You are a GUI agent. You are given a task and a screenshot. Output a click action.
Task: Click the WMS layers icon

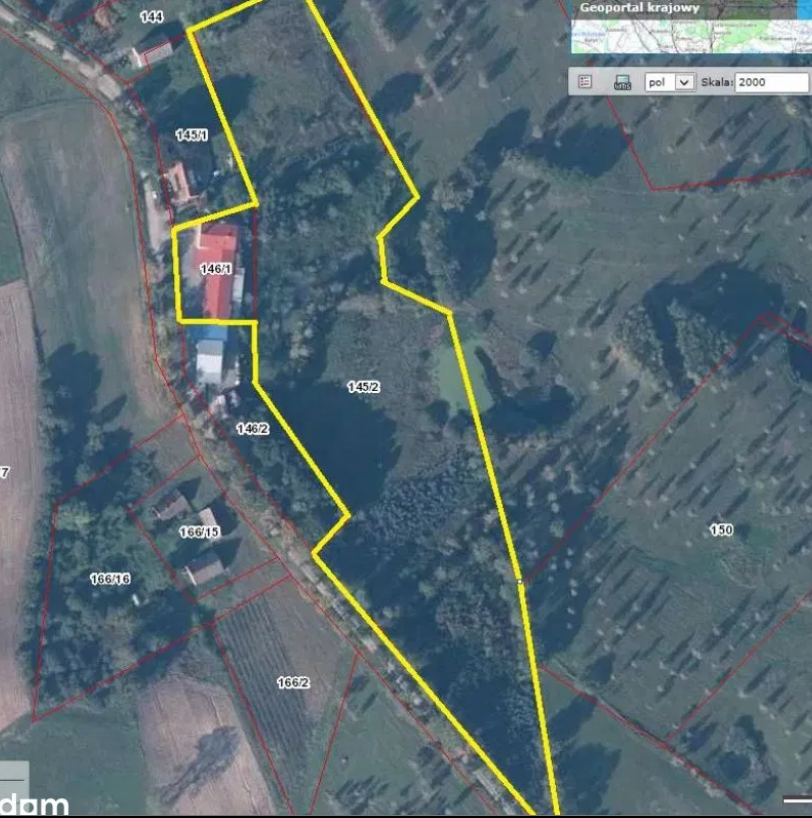click(x=622, y=82)
